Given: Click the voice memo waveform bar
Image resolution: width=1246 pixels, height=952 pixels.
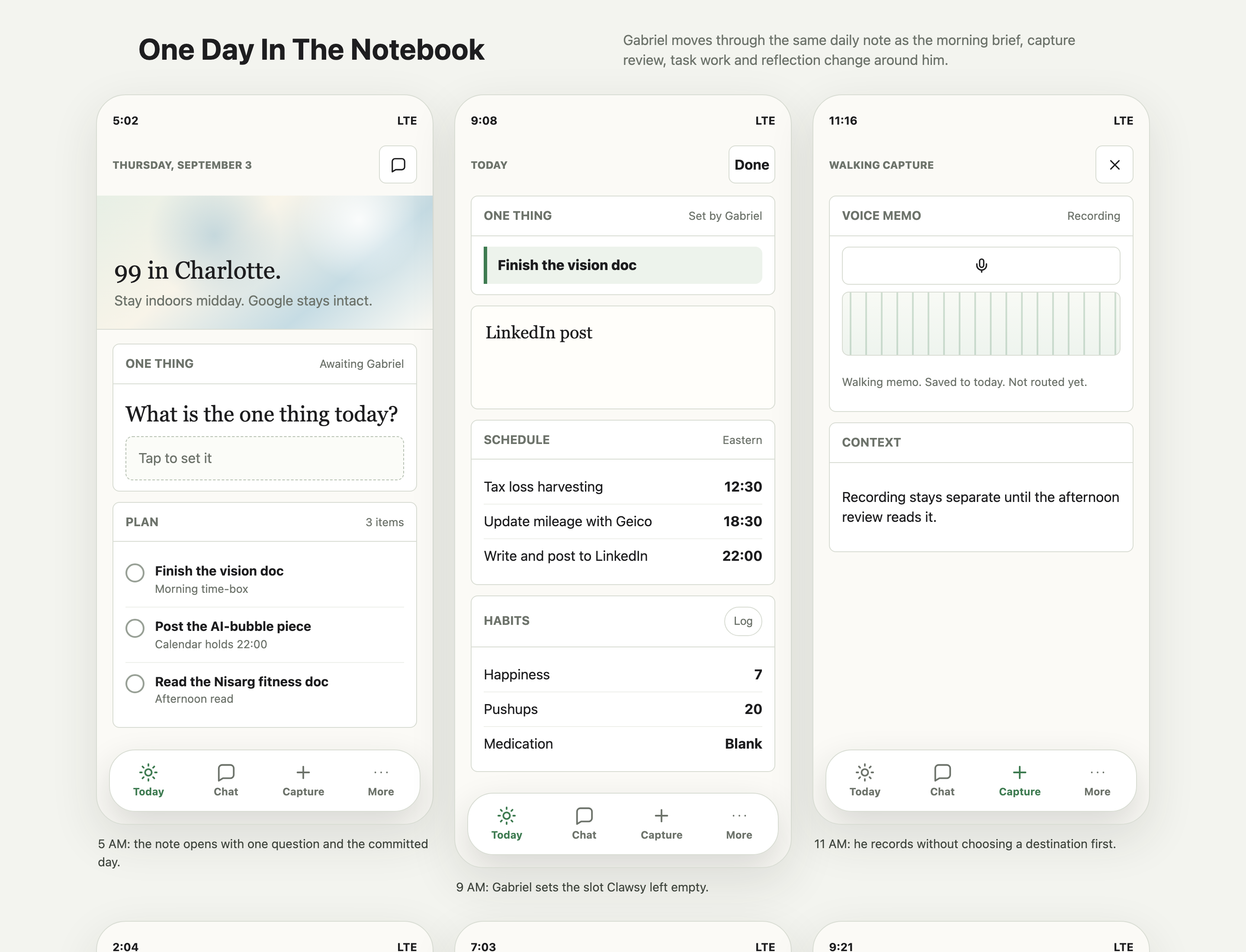Looking at the screenshot, I should 981,324.
